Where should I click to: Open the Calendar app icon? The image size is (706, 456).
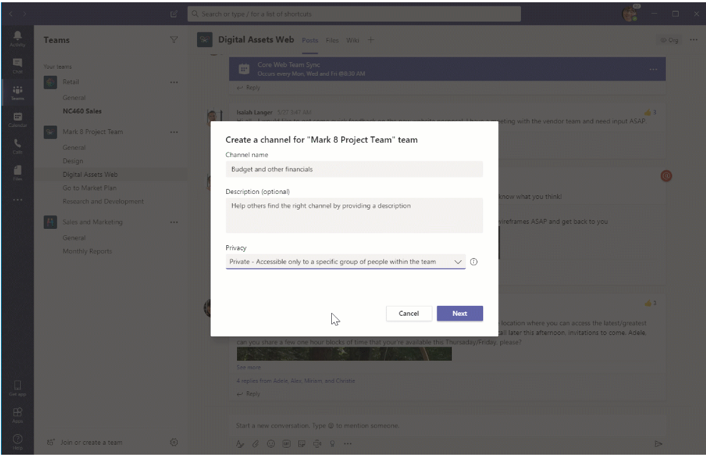[x=17, y=119]
